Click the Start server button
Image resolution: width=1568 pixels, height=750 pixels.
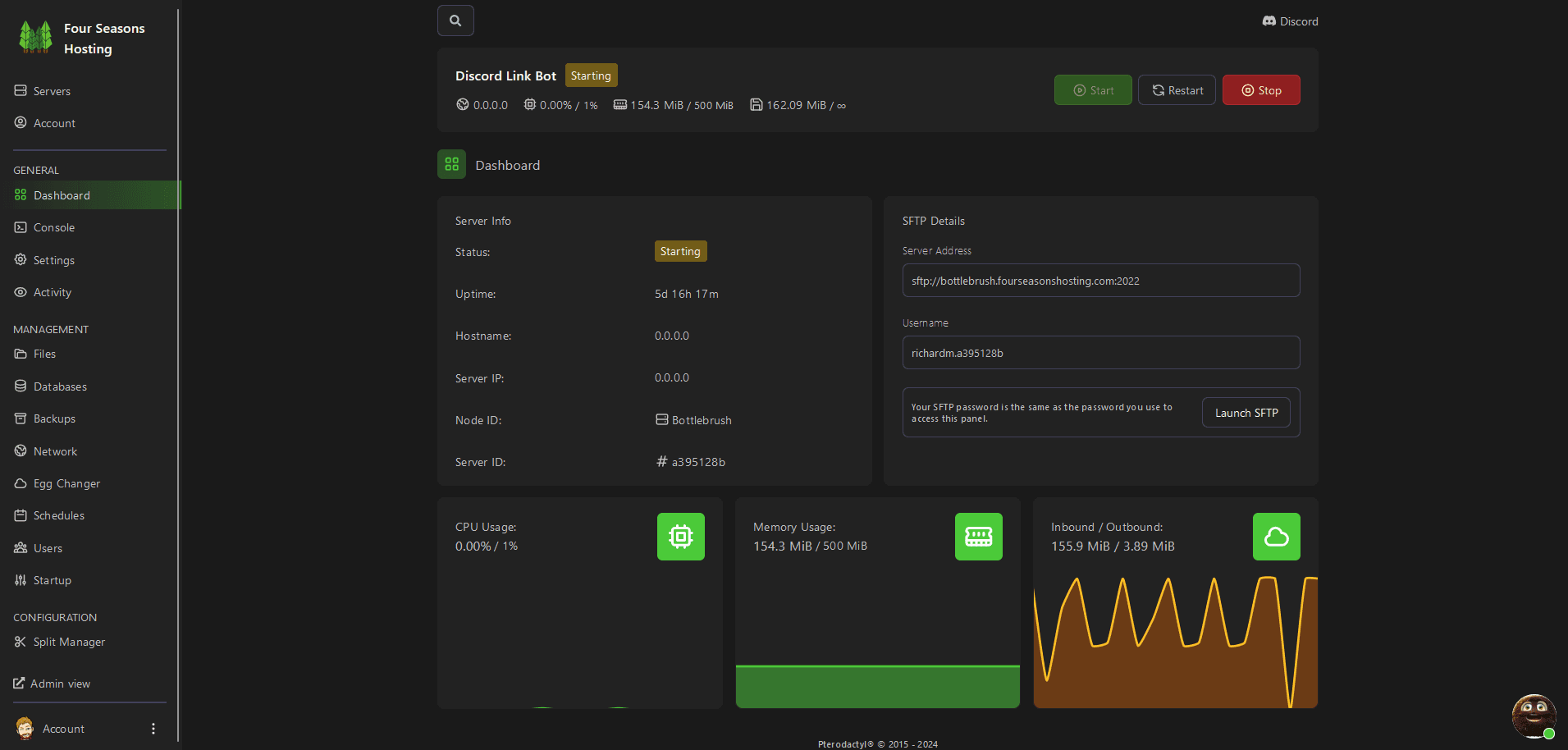coord(1093,90)
